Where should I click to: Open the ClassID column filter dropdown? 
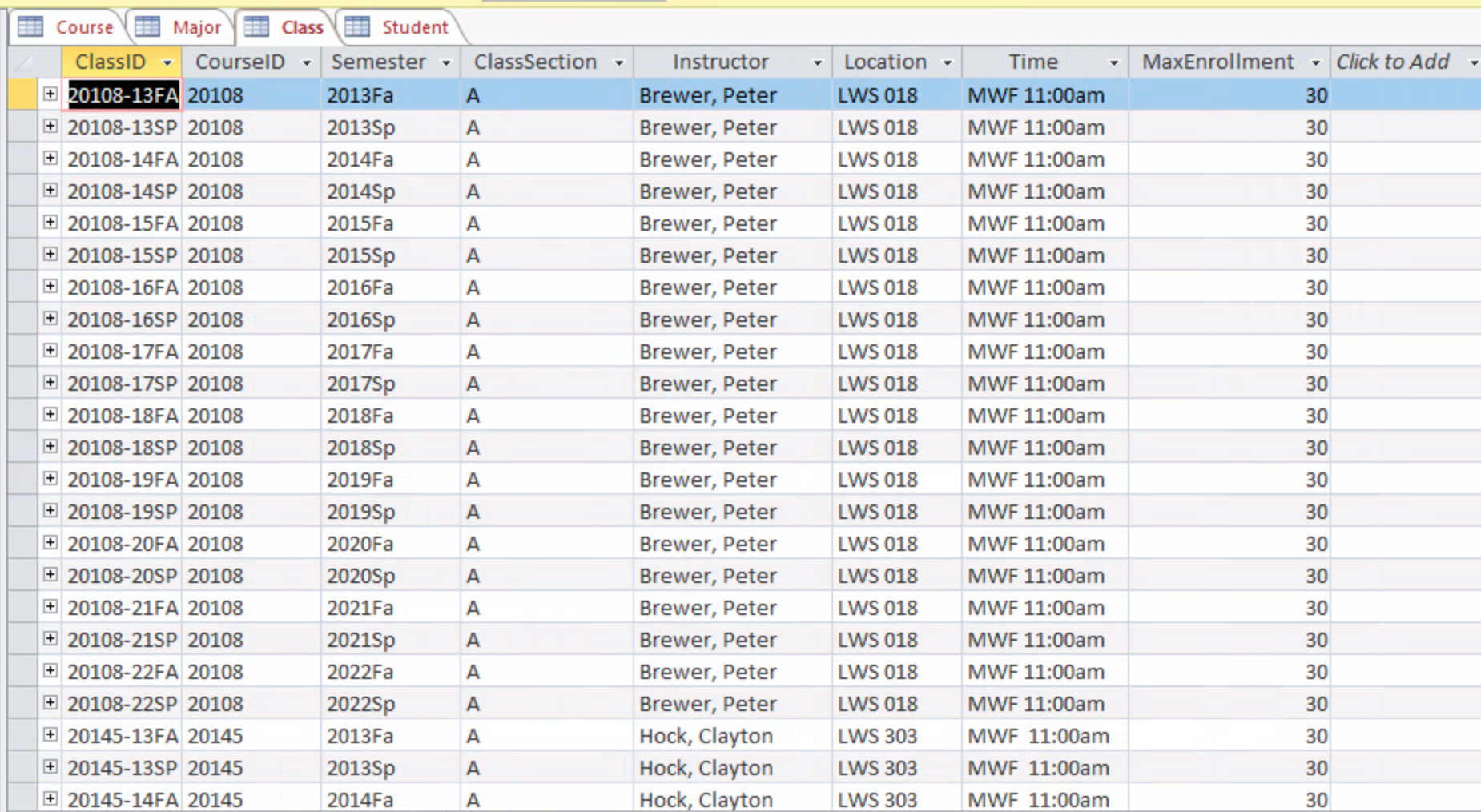pos(167,62)
